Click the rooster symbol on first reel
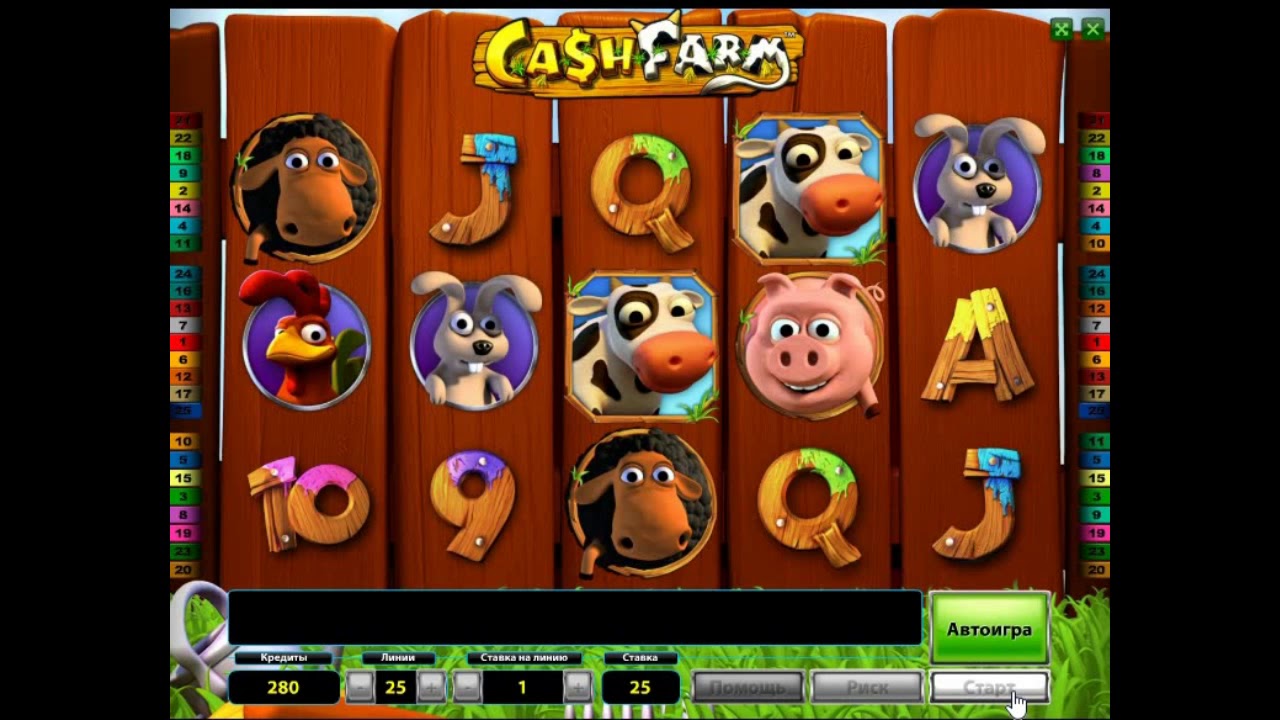Viewport: 1280px width, 720px height. pos(306,341)
